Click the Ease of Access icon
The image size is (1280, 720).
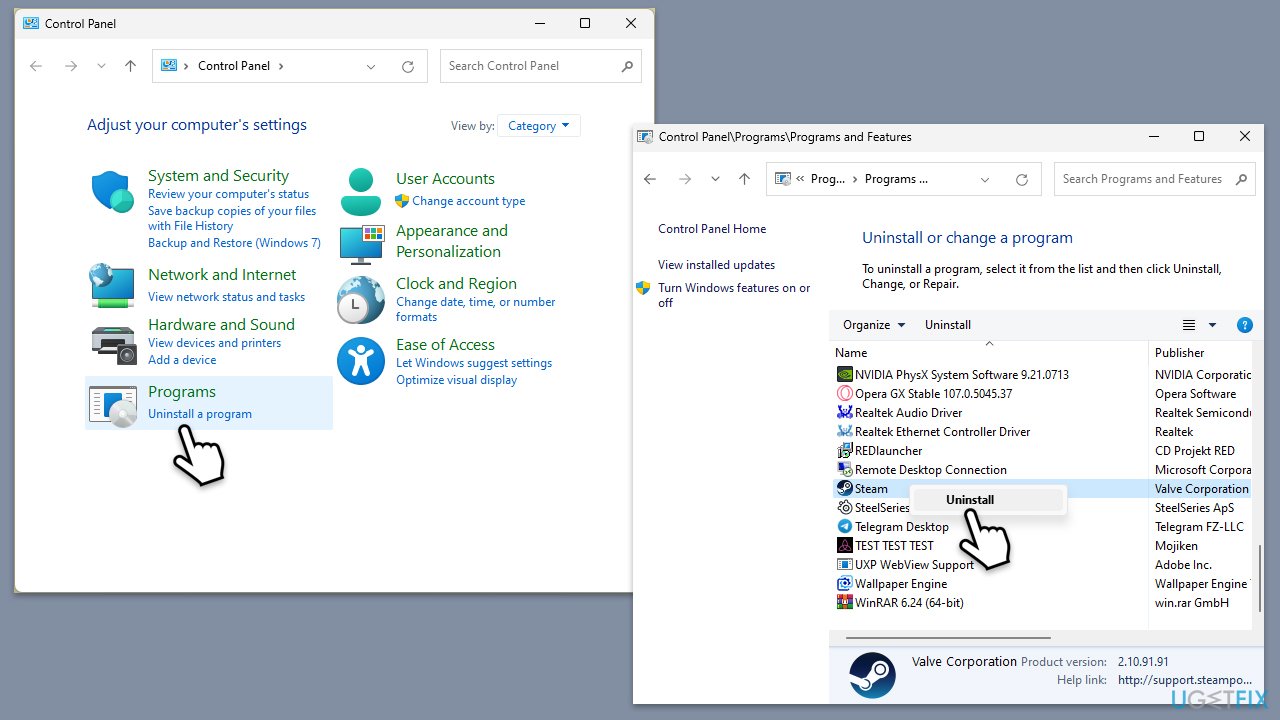coord(360,361)
